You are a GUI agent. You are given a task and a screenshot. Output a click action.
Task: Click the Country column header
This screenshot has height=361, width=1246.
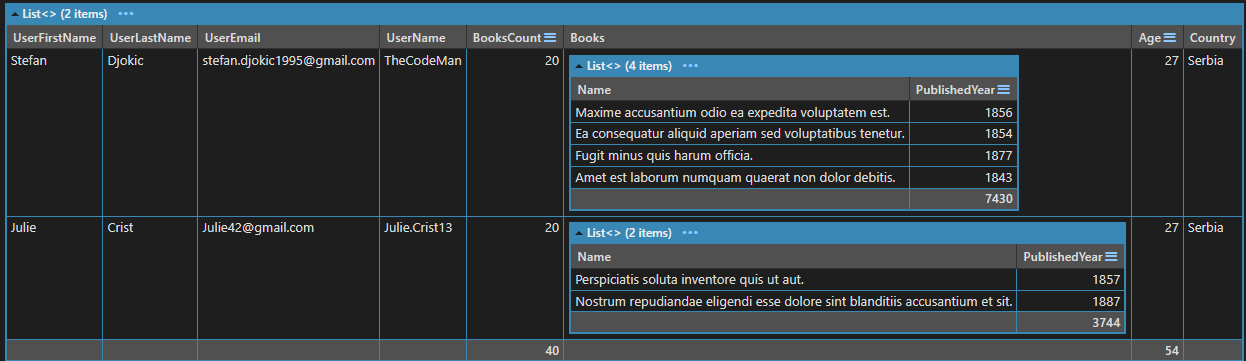(1212, 38)
